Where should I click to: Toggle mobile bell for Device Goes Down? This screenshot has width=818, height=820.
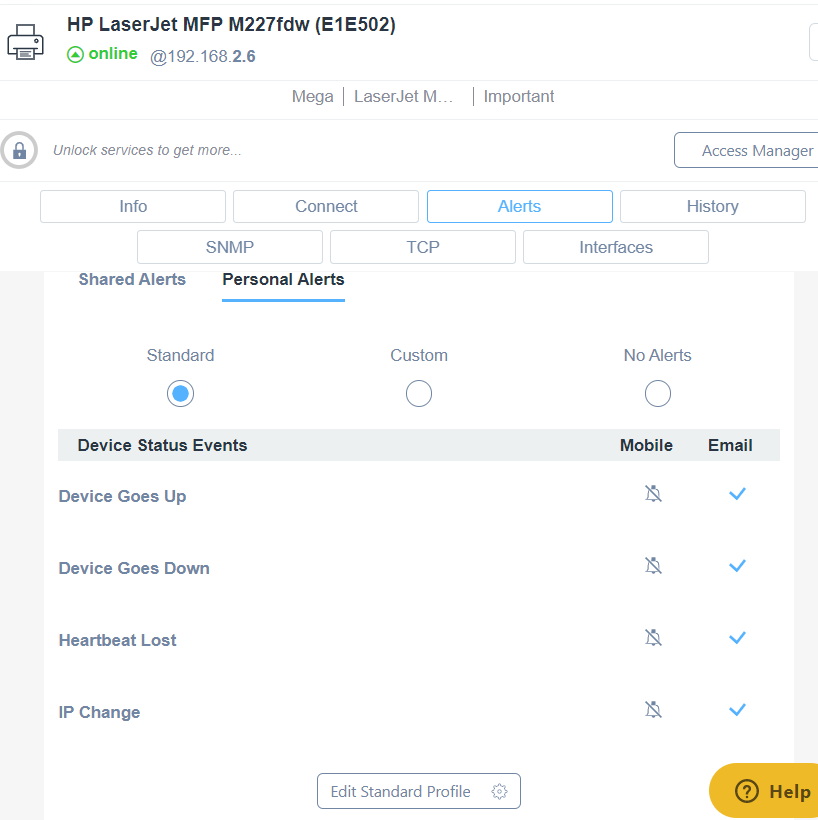pos(653,566)
